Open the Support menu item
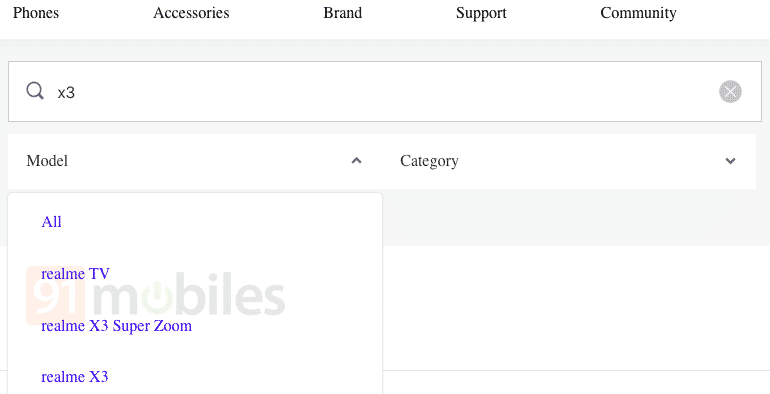The height and width of the screenshot is (394, 770). tap(481, 13)
